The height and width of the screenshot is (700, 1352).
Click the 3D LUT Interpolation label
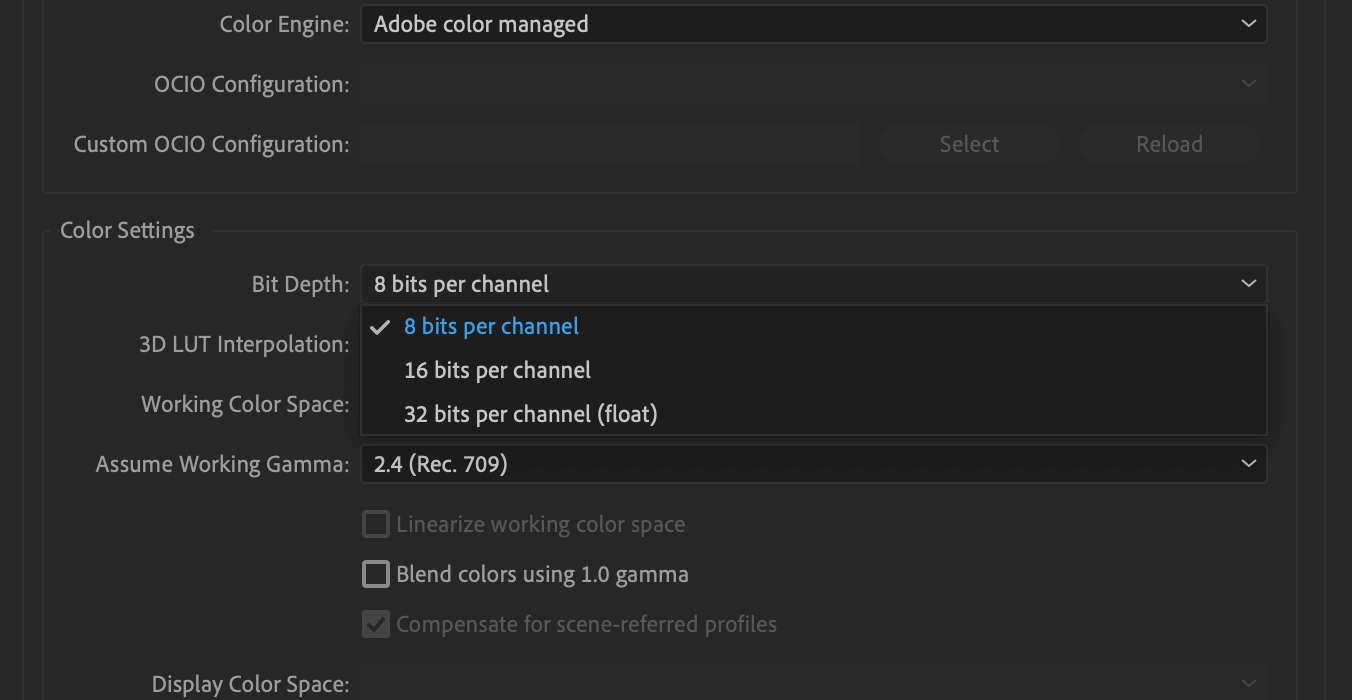pyautogui.click(x=244, y=344)
